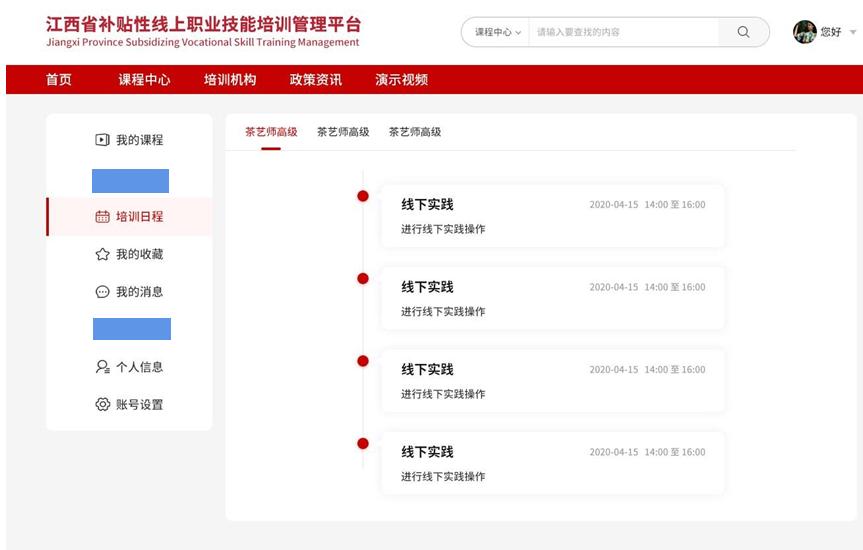The width and height of the screenshot is (863, 550).
Task: Switch to the second 茶艺师高级 tab
Action: (x=343, y=132)
